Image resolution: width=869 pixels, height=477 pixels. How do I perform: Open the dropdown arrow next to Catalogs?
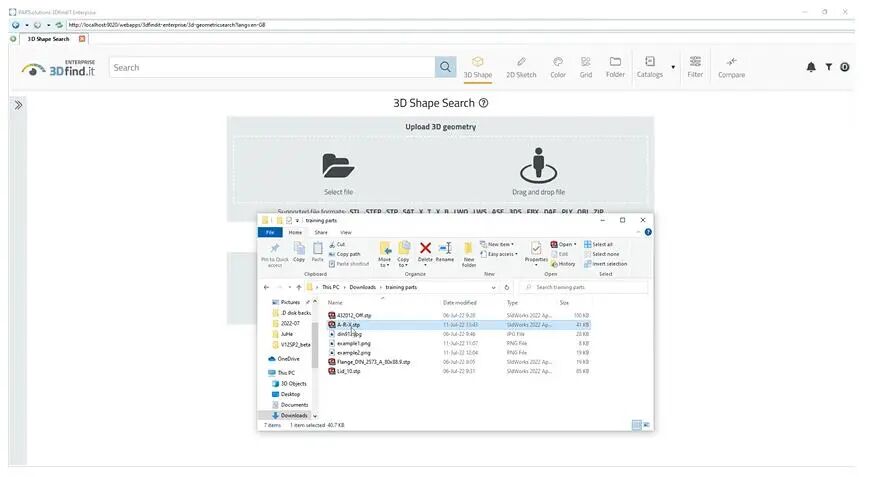[673, 67]
